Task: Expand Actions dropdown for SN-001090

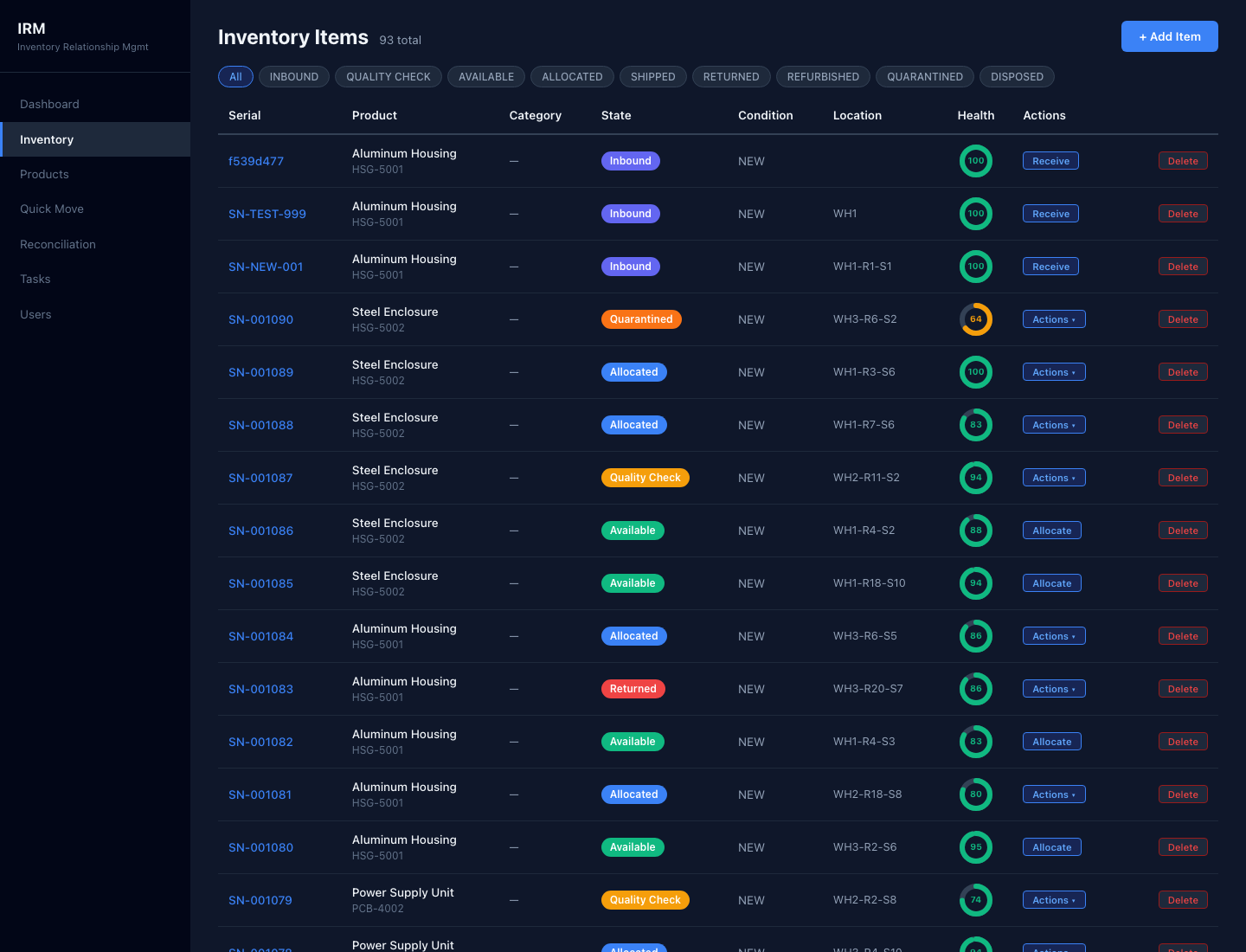Action: coord(1054,319)
